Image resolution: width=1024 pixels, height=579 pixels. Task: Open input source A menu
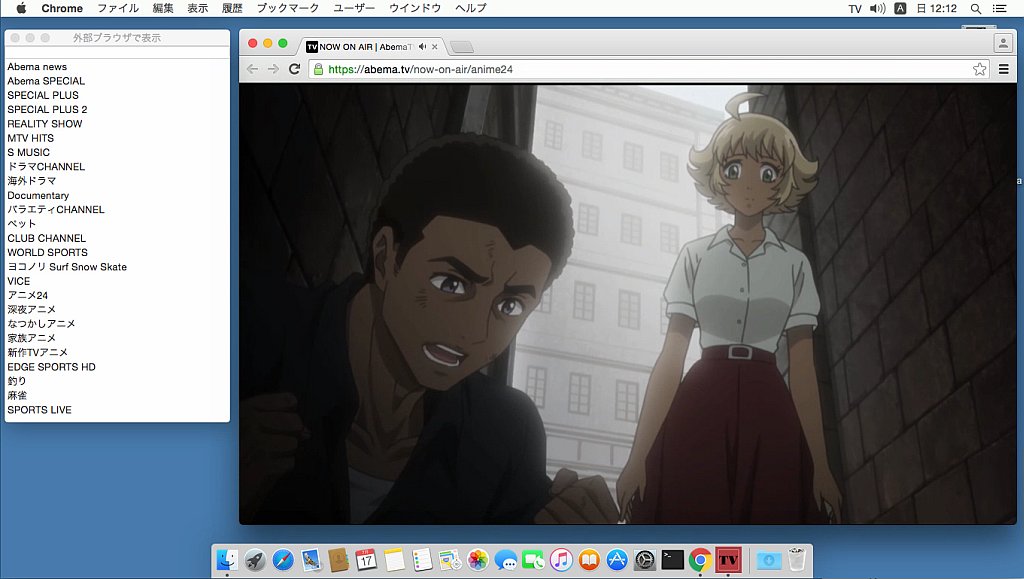[900, 8]
